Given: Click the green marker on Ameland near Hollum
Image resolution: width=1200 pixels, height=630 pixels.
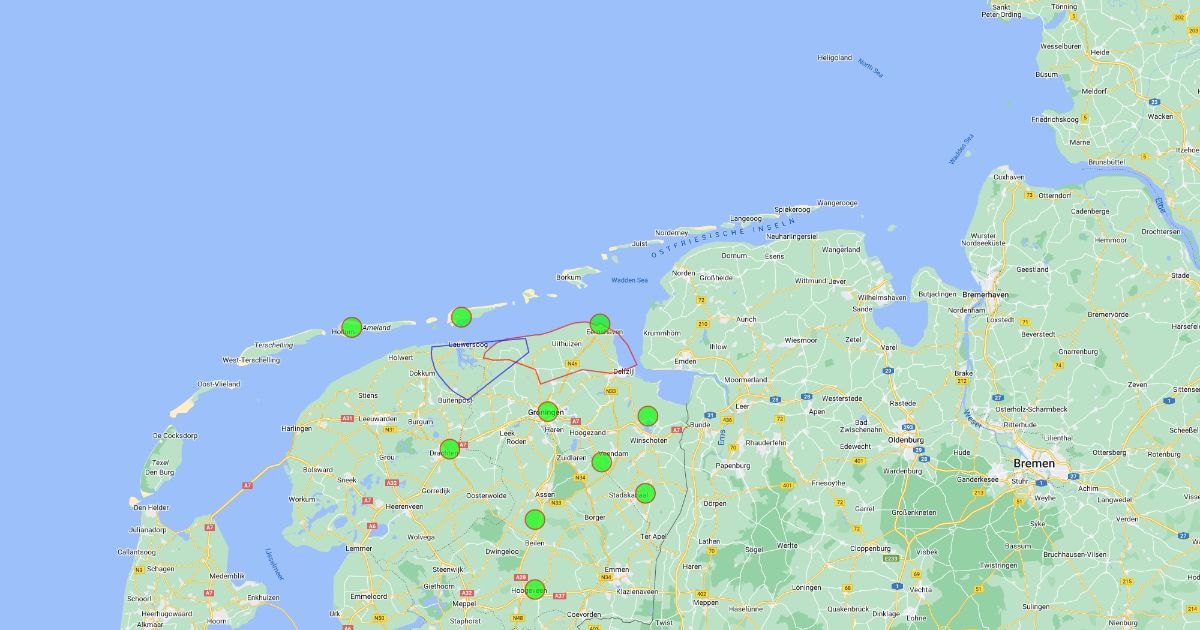Looking at the screenshot, I should coord(351,327).
